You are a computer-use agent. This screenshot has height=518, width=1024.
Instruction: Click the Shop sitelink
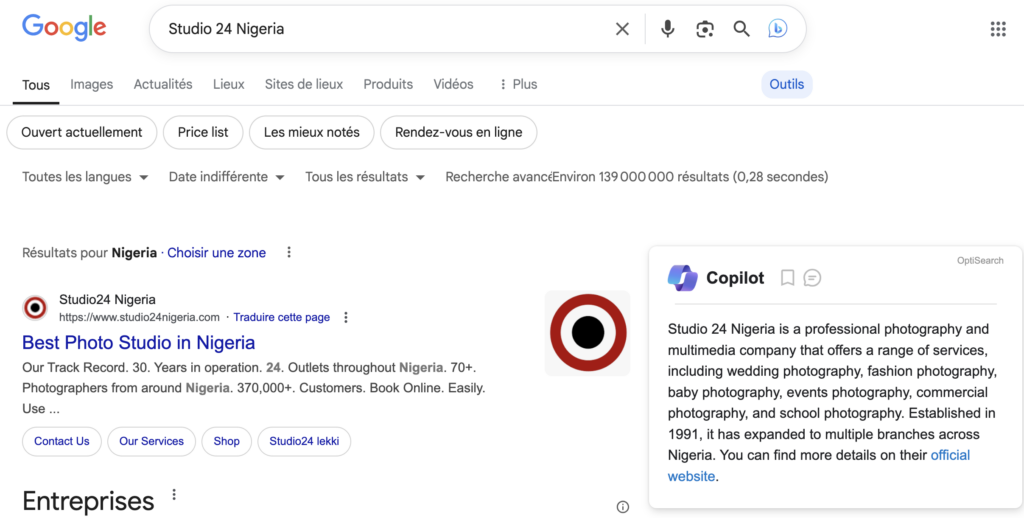click(227, 442)
